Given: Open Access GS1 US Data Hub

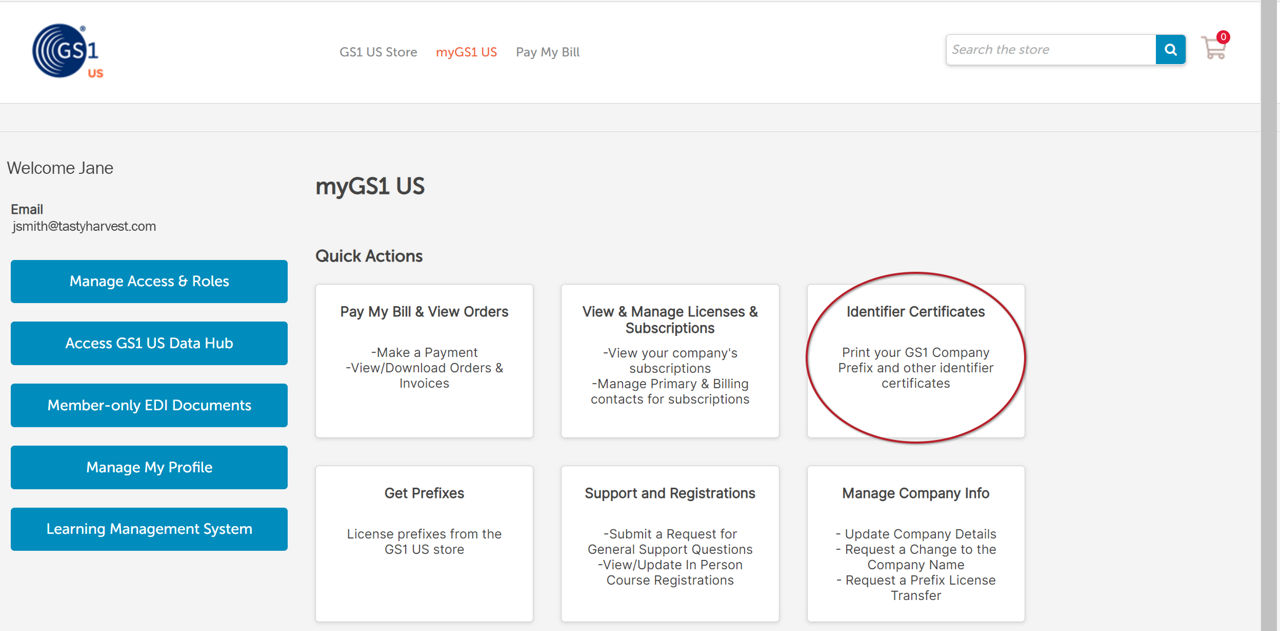Looking at the screenshot, I should tap(149, 343).
